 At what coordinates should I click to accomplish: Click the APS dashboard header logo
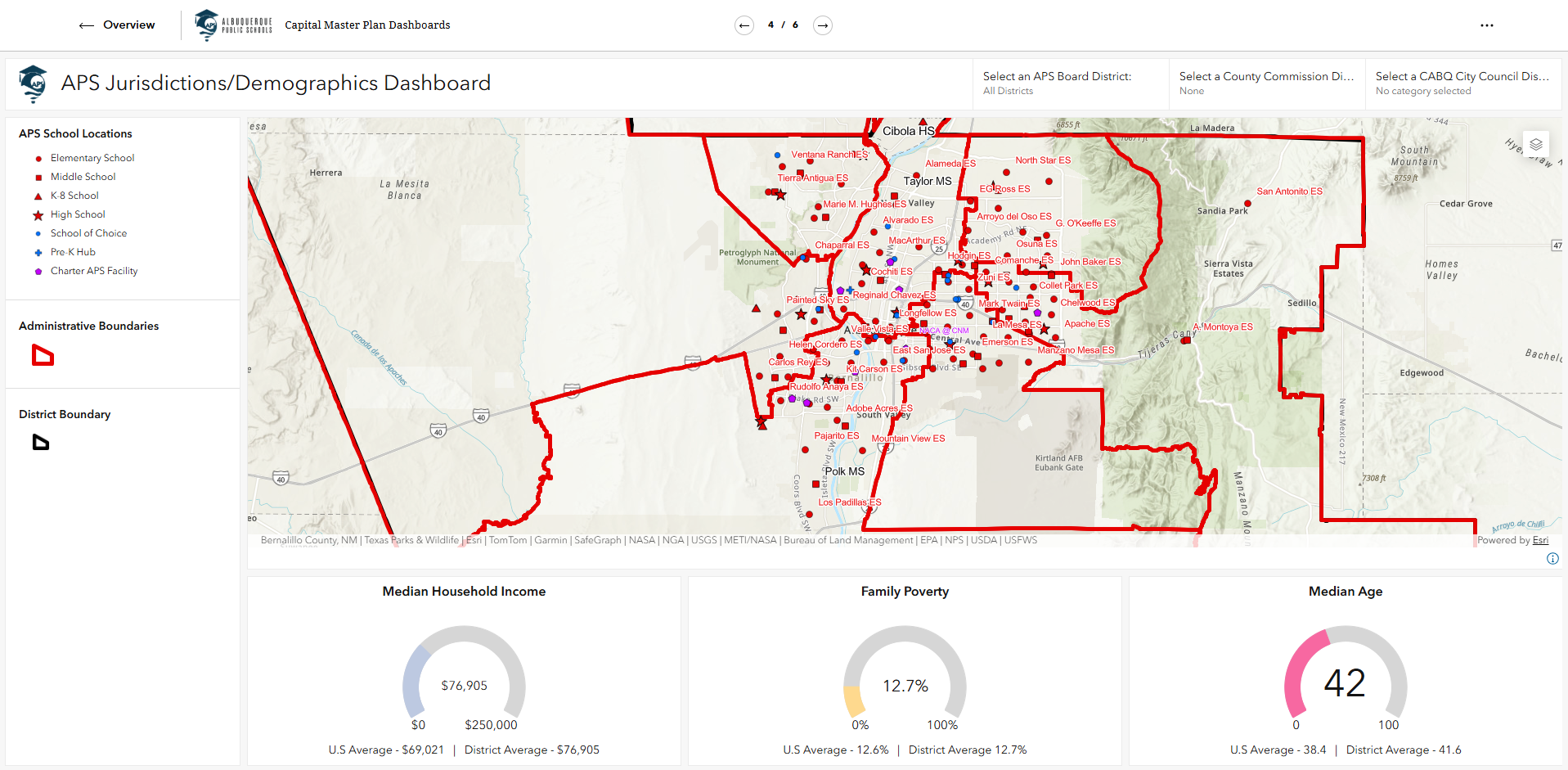tap(34, 83)
